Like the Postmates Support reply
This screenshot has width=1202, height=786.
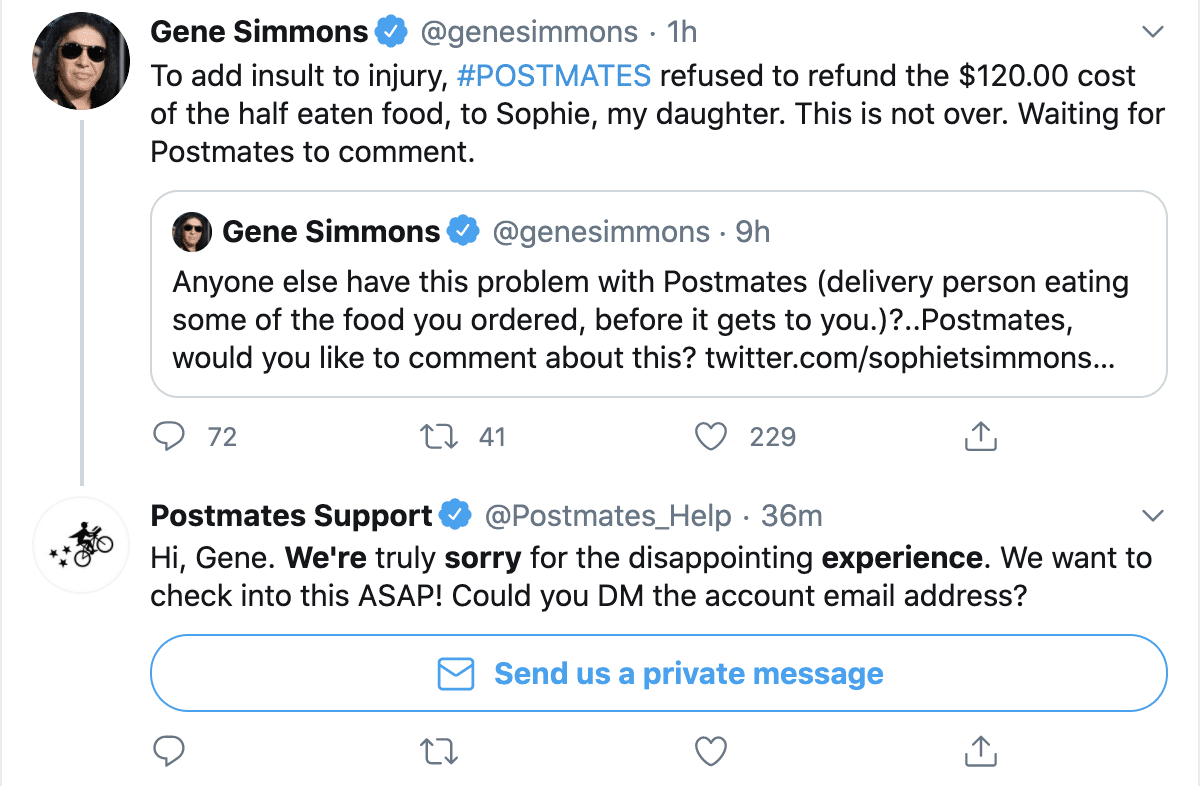pos(710,750)
